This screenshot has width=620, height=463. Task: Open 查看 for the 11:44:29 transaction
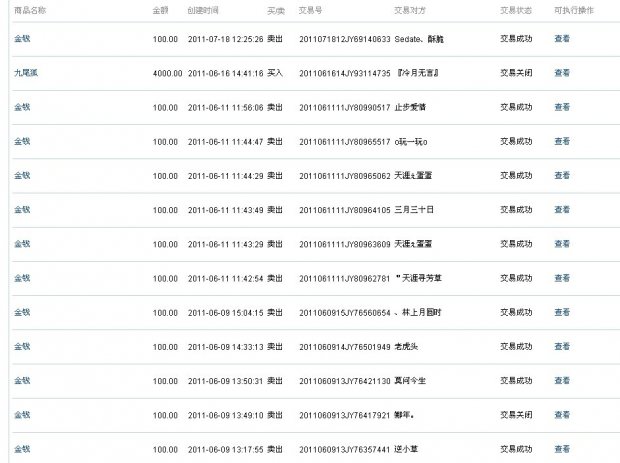562,175
